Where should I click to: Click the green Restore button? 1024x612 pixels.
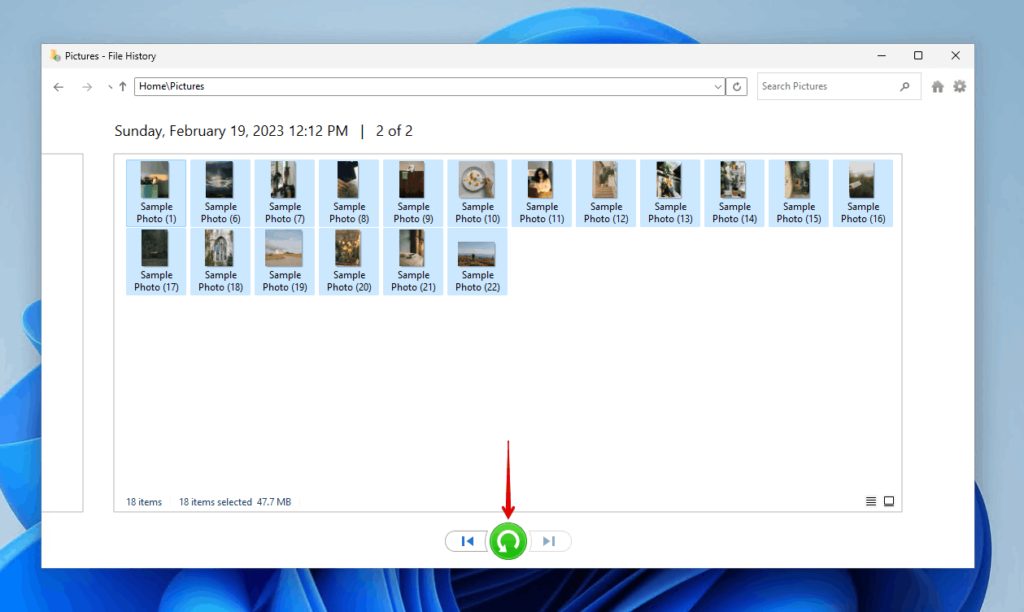507,540
